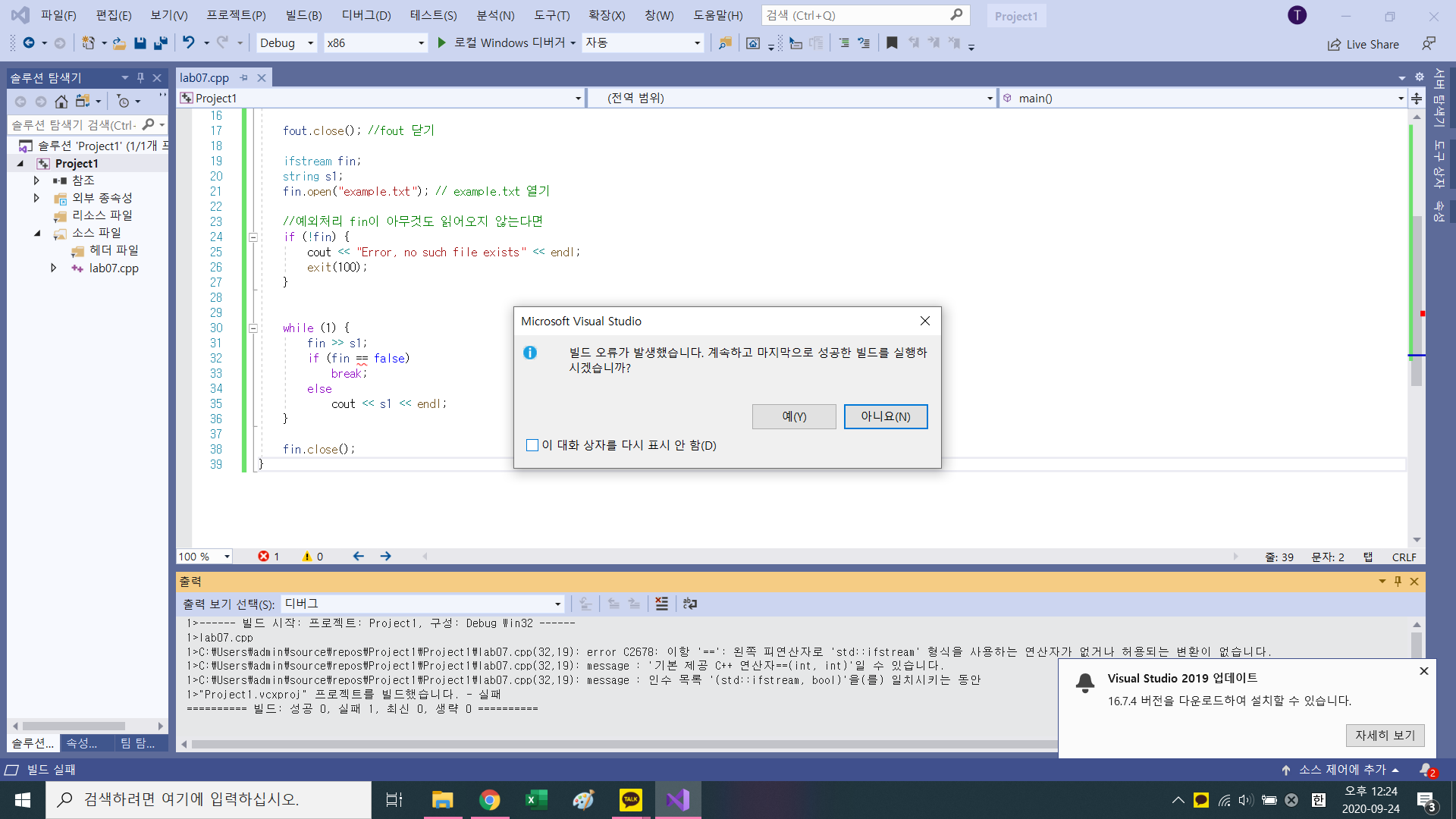Screen dimensions: 1456x819
Task: Click the new item icon in toolbar
Action: pos(88,43)
